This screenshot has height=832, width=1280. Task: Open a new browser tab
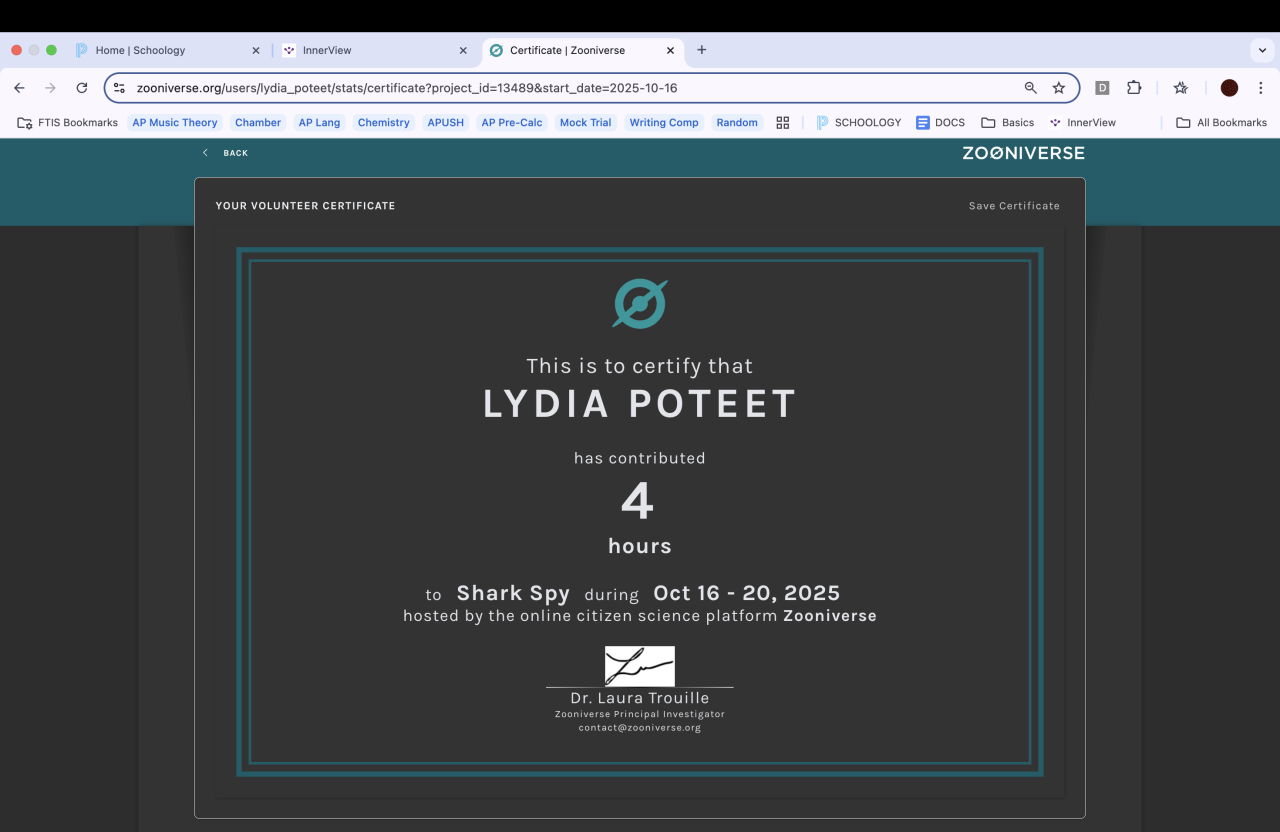(702, 50)
